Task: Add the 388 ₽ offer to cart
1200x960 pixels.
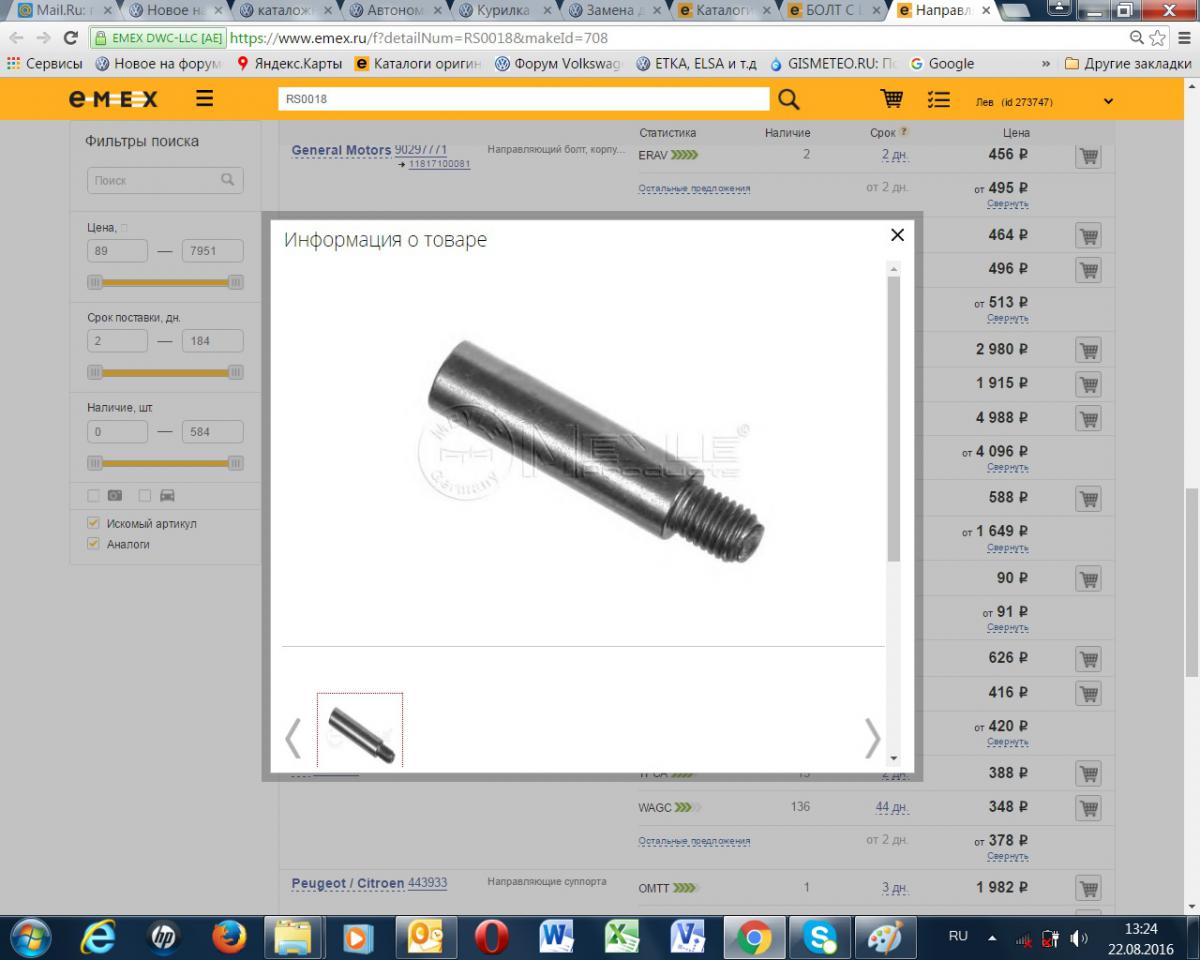Action: pyautogui.click(x=1088, y=773)
